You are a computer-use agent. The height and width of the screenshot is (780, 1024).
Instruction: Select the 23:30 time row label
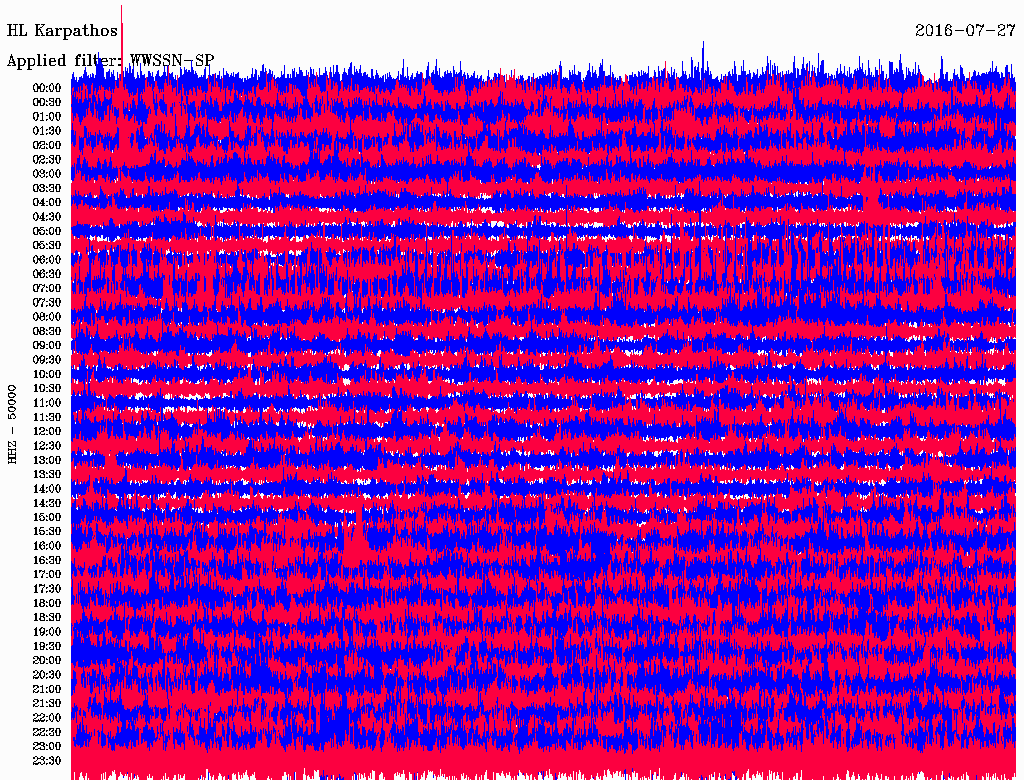47,761
